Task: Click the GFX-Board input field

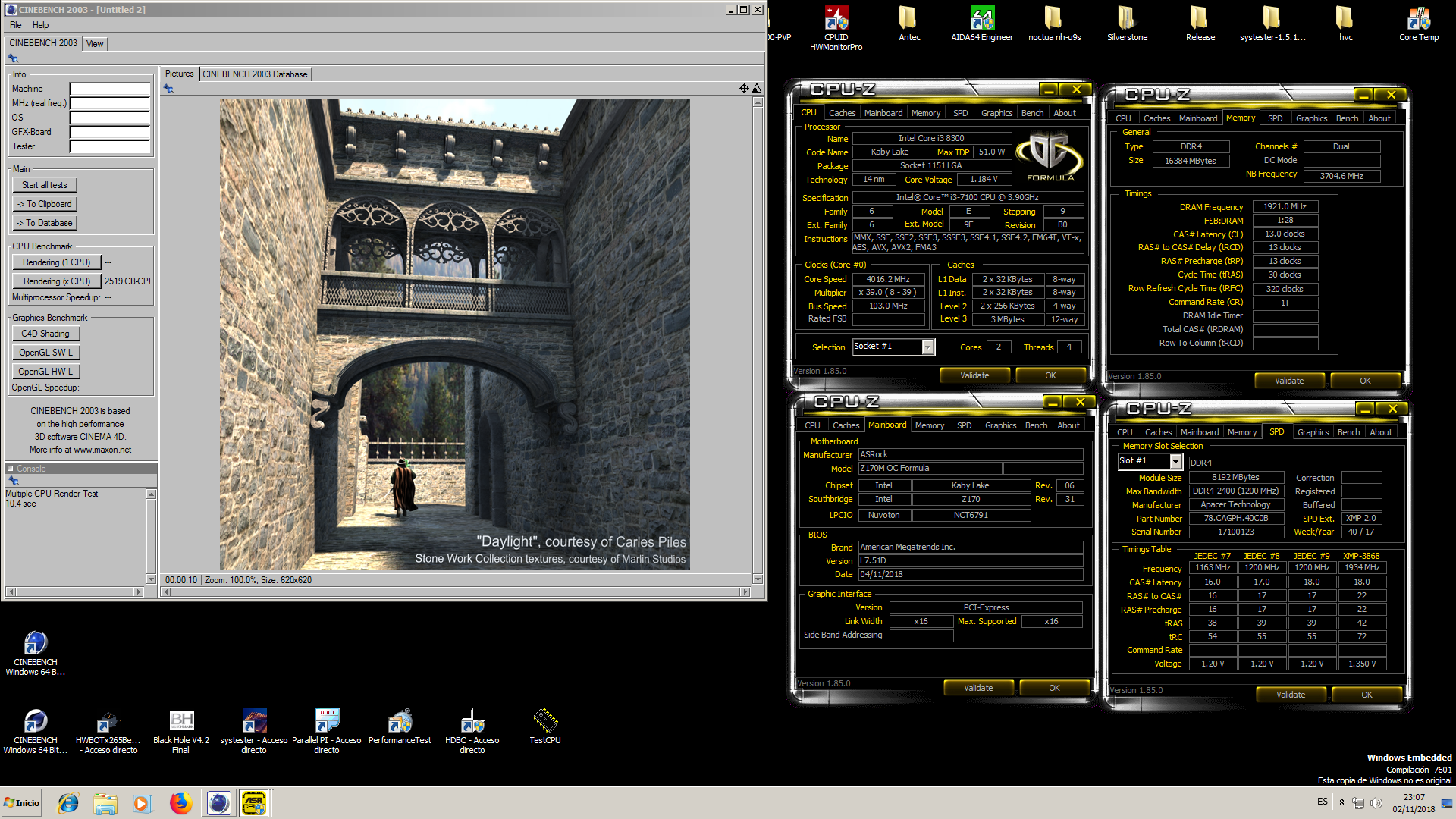Action: [x=110, y=132]
